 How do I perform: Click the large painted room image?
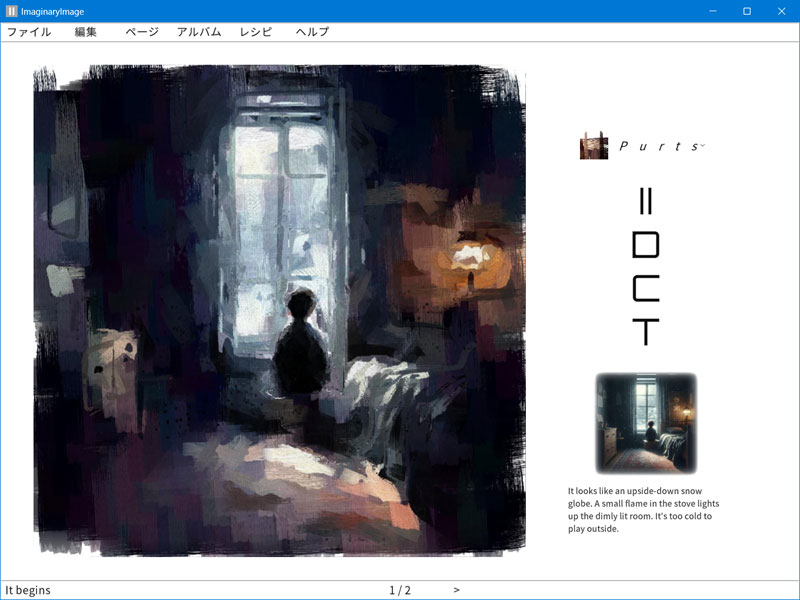pos(280,310)
